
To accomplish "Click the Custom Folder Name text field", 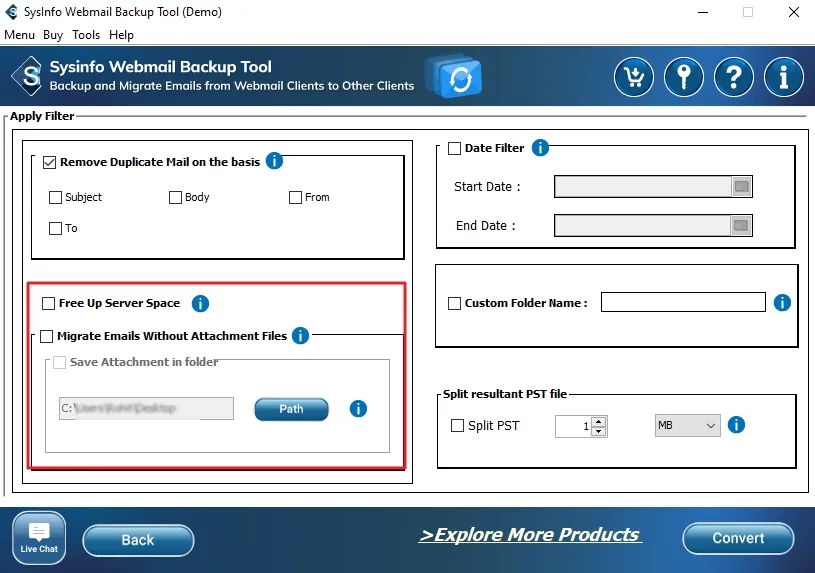I will [683, 302].
